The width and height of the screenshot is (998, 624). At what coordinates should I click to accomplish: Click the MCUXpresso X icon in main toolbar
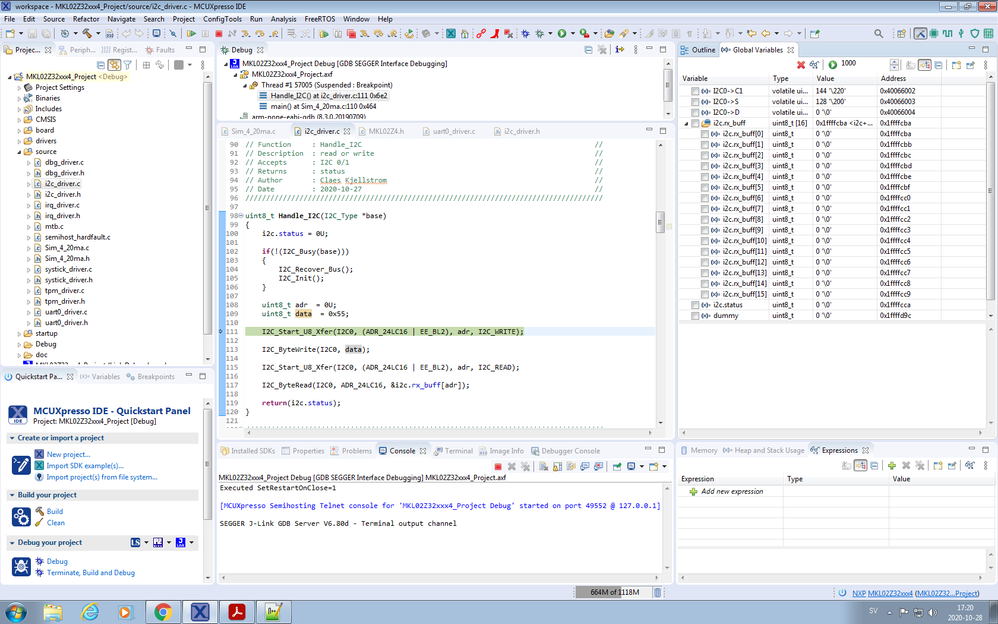tap(451, 33)
